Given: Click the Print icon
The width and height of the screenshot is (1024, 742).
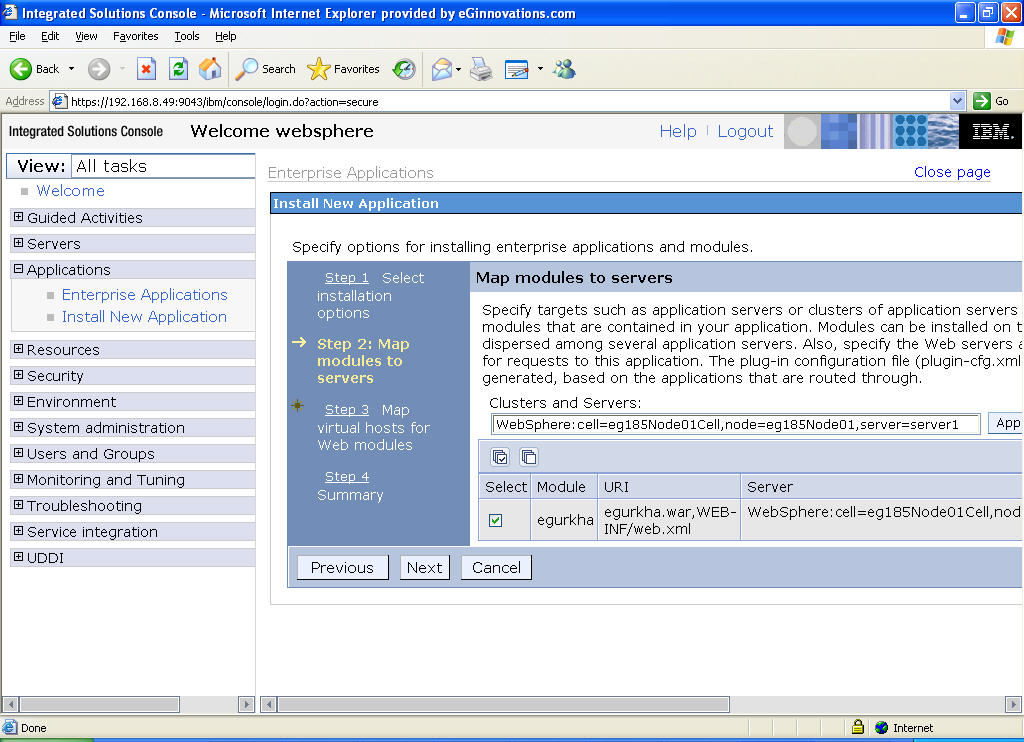Looking at the screenshot, I should coord(481,69).
